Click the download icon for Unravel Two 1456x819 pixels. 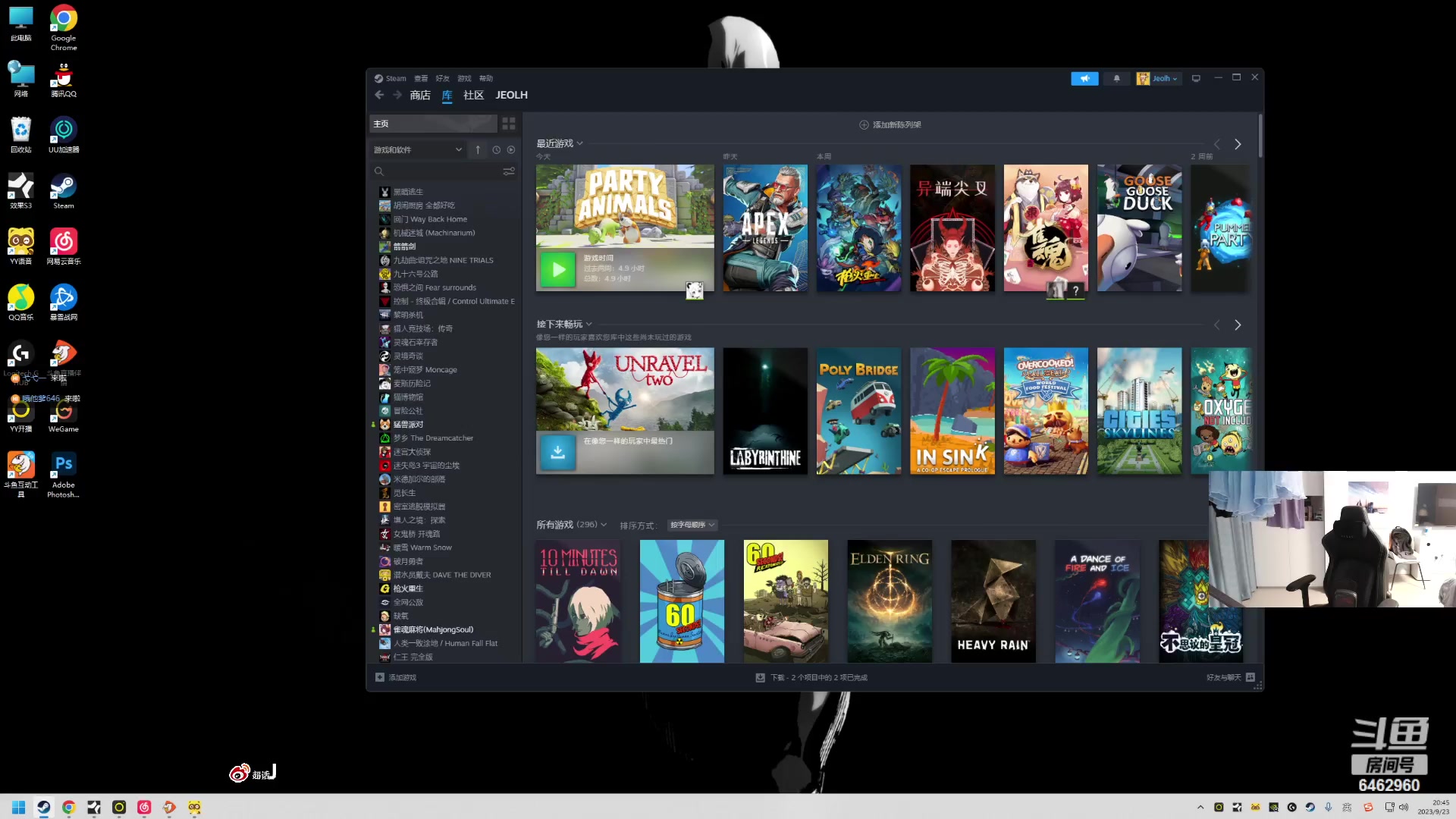tap(557, 453)
